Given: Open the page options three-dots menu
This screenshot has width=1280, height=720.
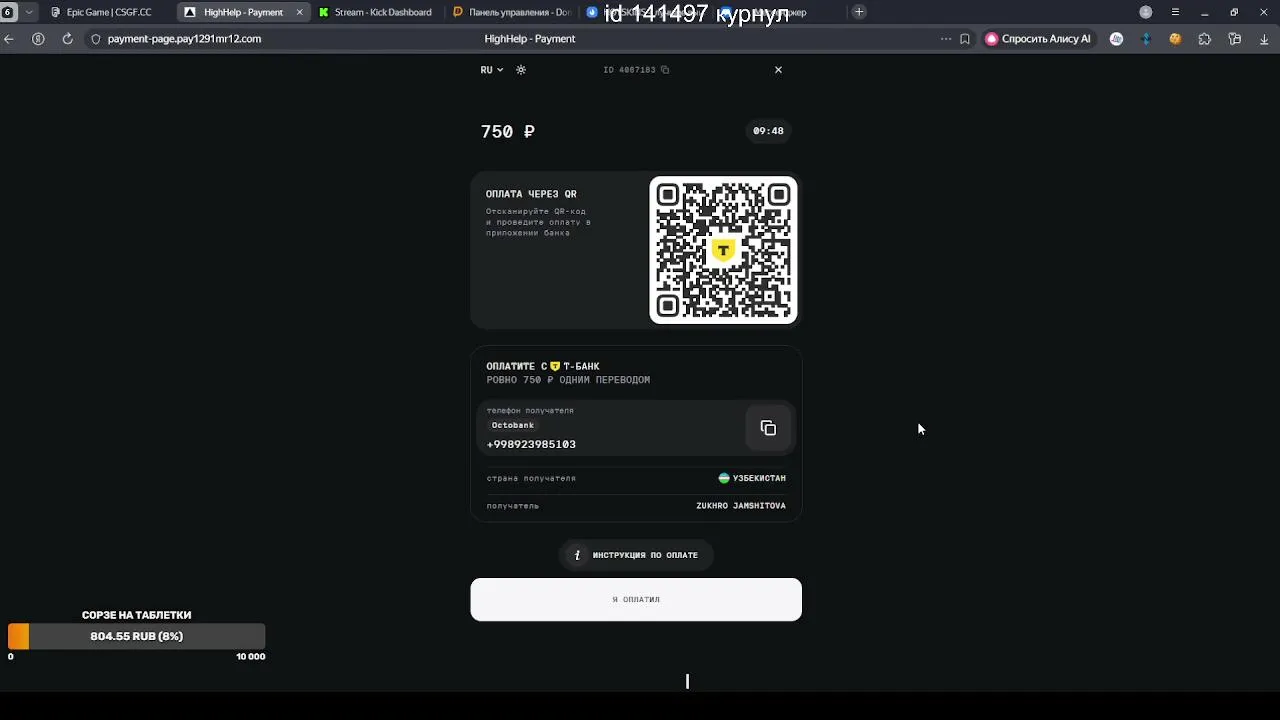Looking at the screenshot, I should 946,39.
